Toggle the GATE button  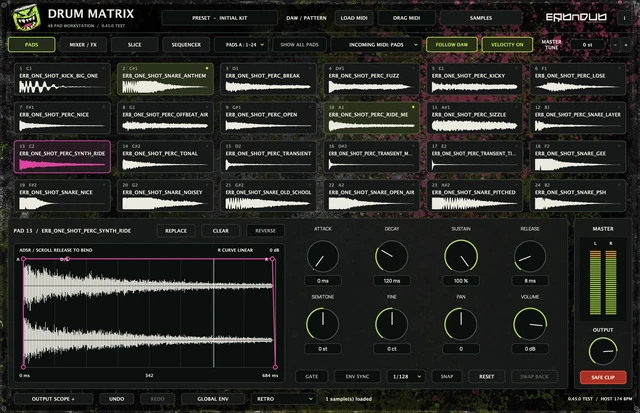pos(311,376)
